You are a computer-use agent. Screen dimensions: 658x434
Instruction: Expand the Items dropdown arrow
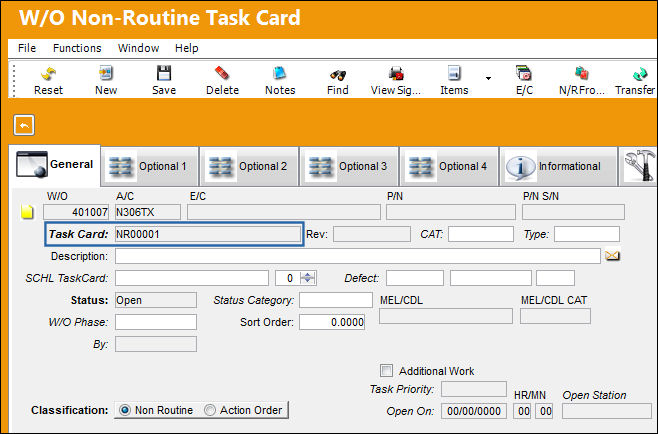488,78
